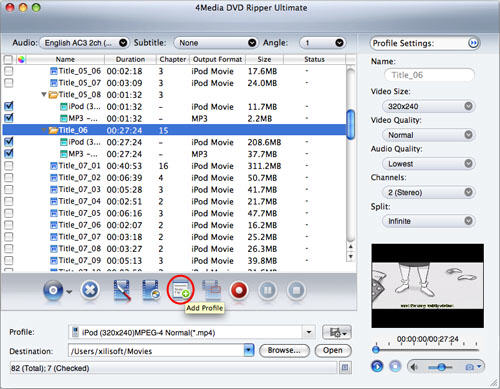
Task: Open the Video Quality dropdown
Action: tap(429, 135)
